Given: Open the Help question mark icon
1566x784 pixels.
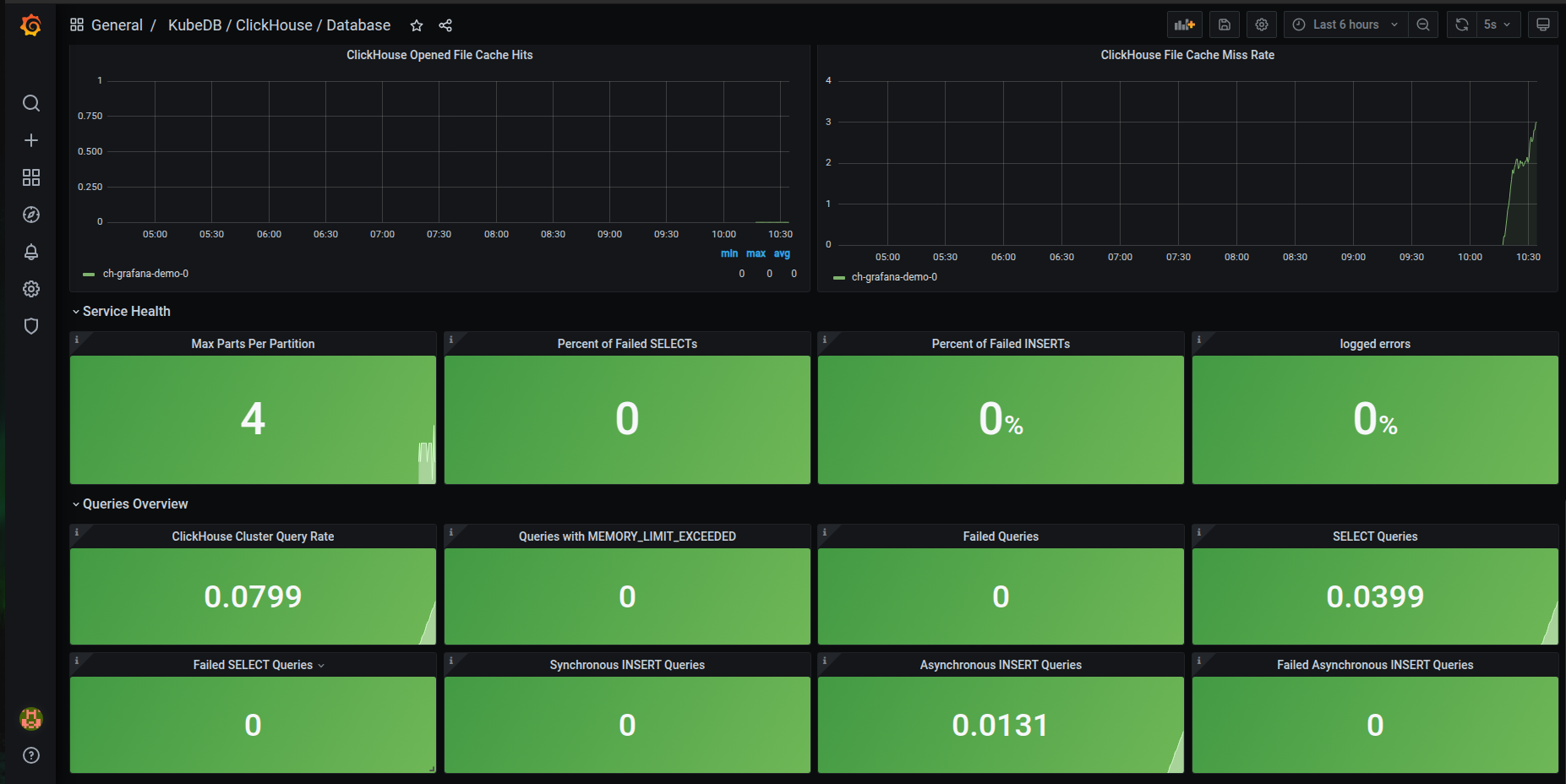Looking at the screenshot, I should click(31, 755).
